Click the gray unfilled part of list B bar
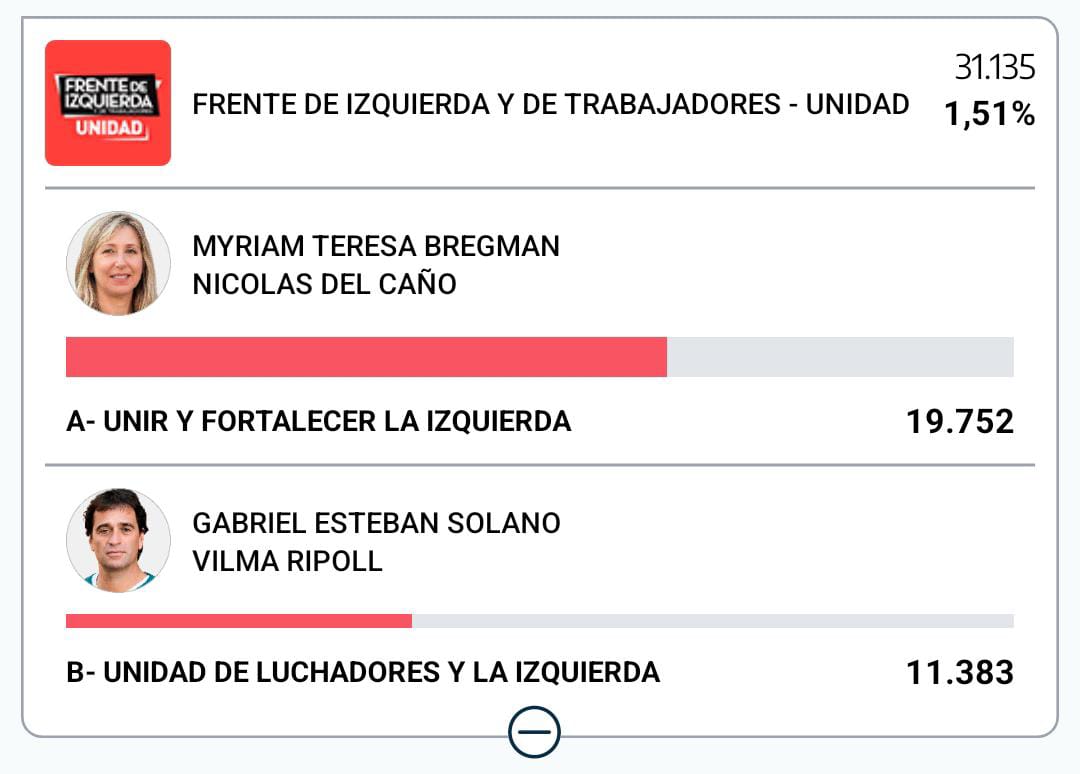 coord(712,621)
